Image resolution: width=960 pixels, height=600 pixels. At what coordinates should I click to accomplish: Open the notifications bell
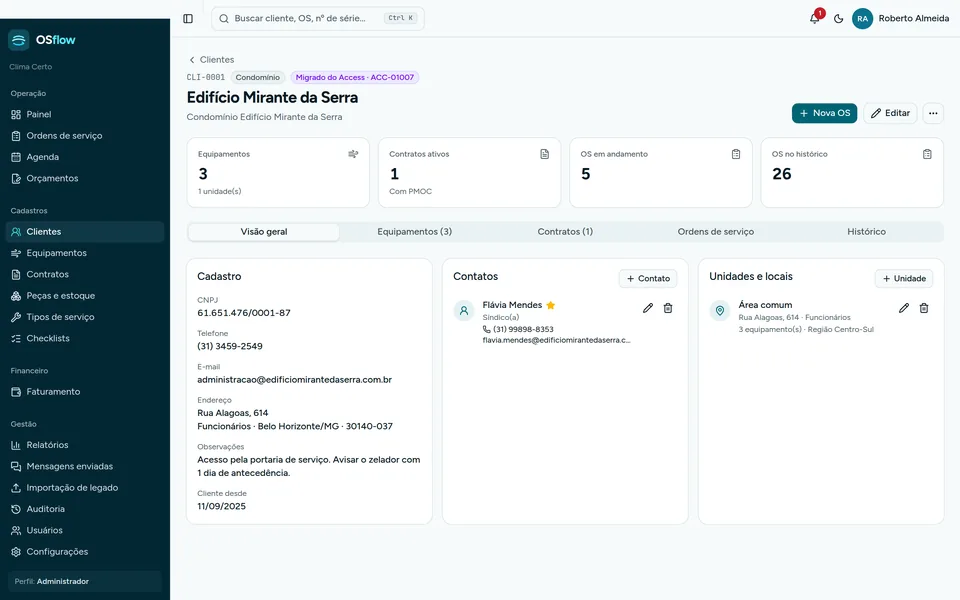tap(815, 18)
